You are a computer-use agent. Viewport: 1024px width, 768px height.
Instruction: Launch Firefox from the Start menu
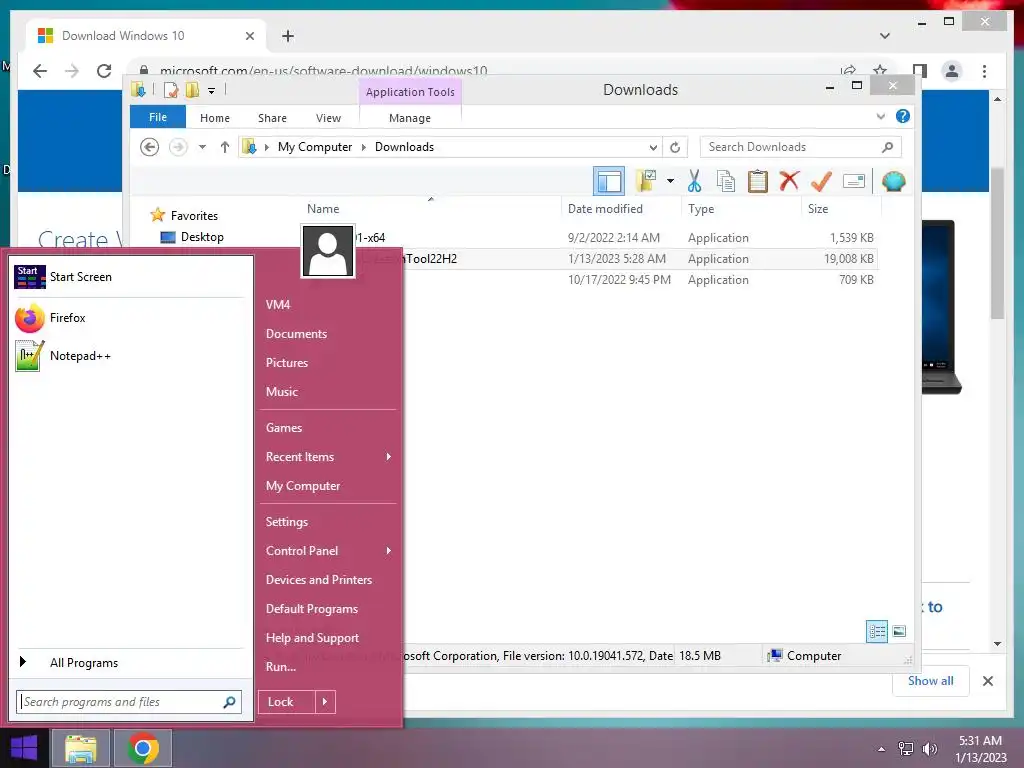[128, 318]
